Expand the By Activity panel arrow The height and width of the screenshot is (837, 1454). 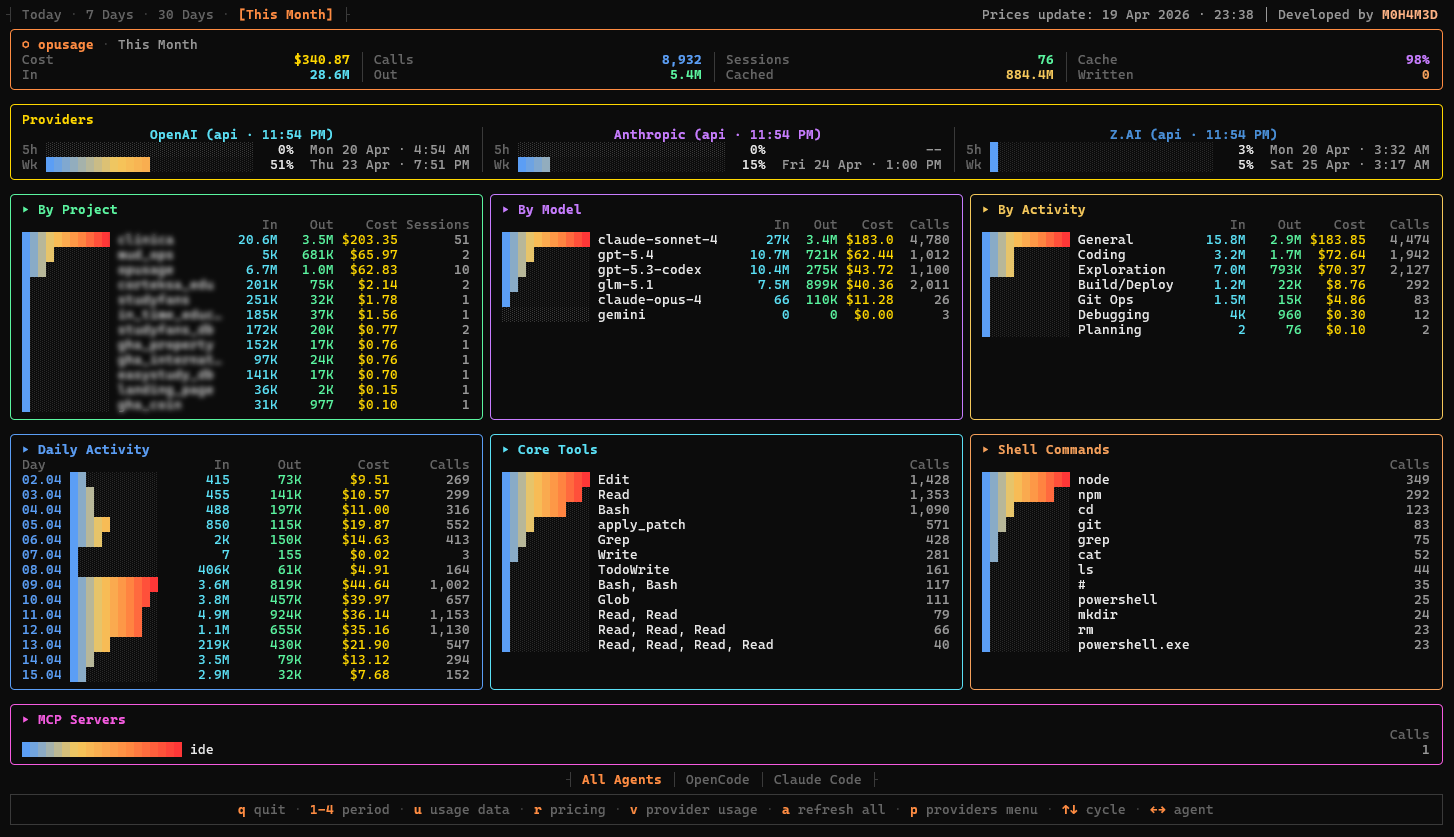coord(986,210)
